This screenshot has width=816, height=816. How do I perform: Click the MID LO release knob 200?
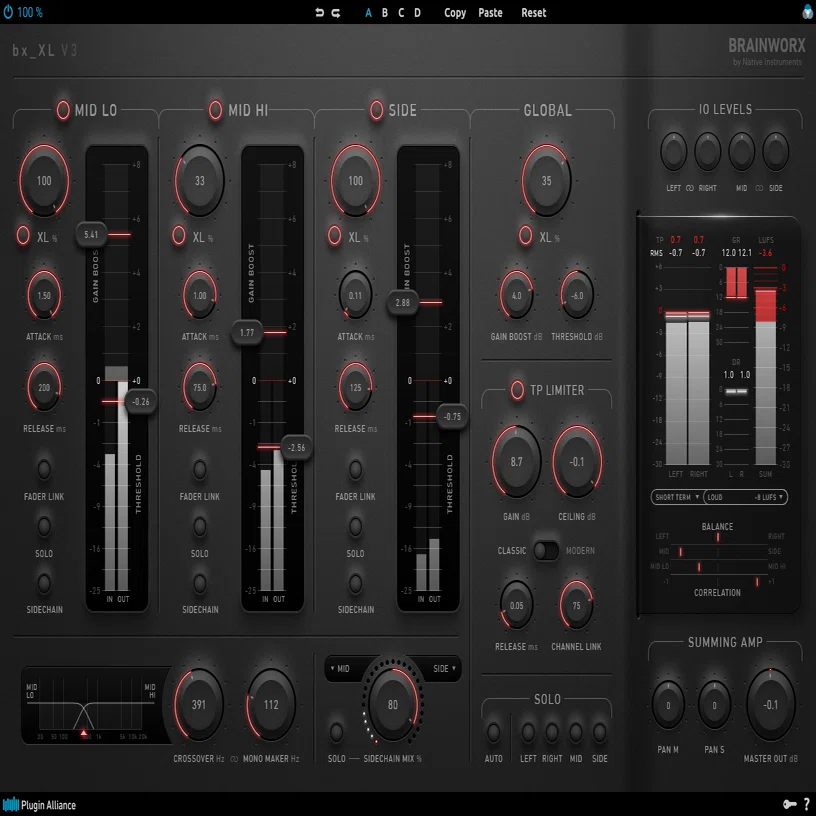44,387
